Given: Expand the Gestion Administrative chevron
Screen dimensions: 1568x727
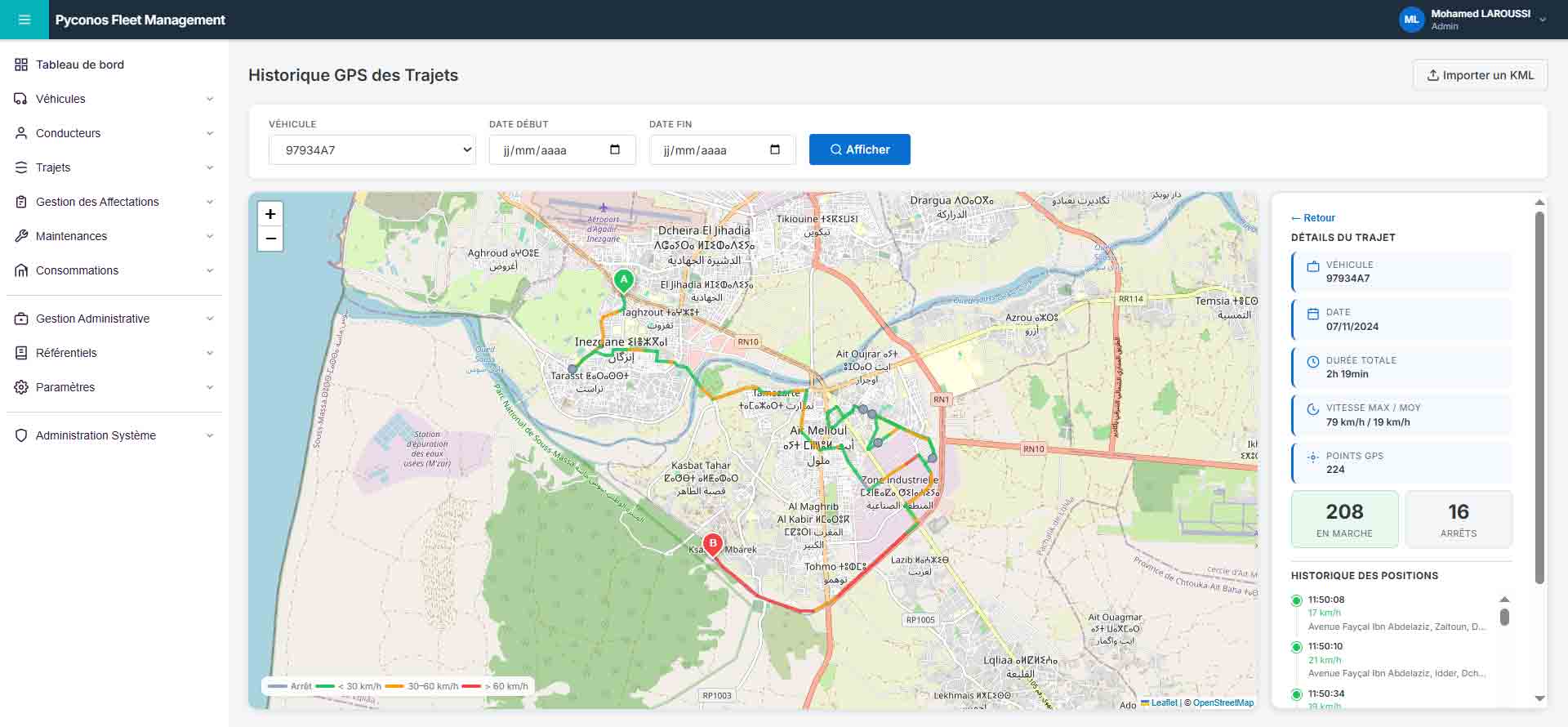Looking at the screenshot, I should (210, 319).
